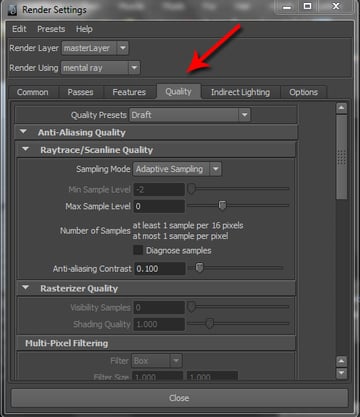Select the Quality tab
Viewport: 360px width, 417px height.
[178, 92]
